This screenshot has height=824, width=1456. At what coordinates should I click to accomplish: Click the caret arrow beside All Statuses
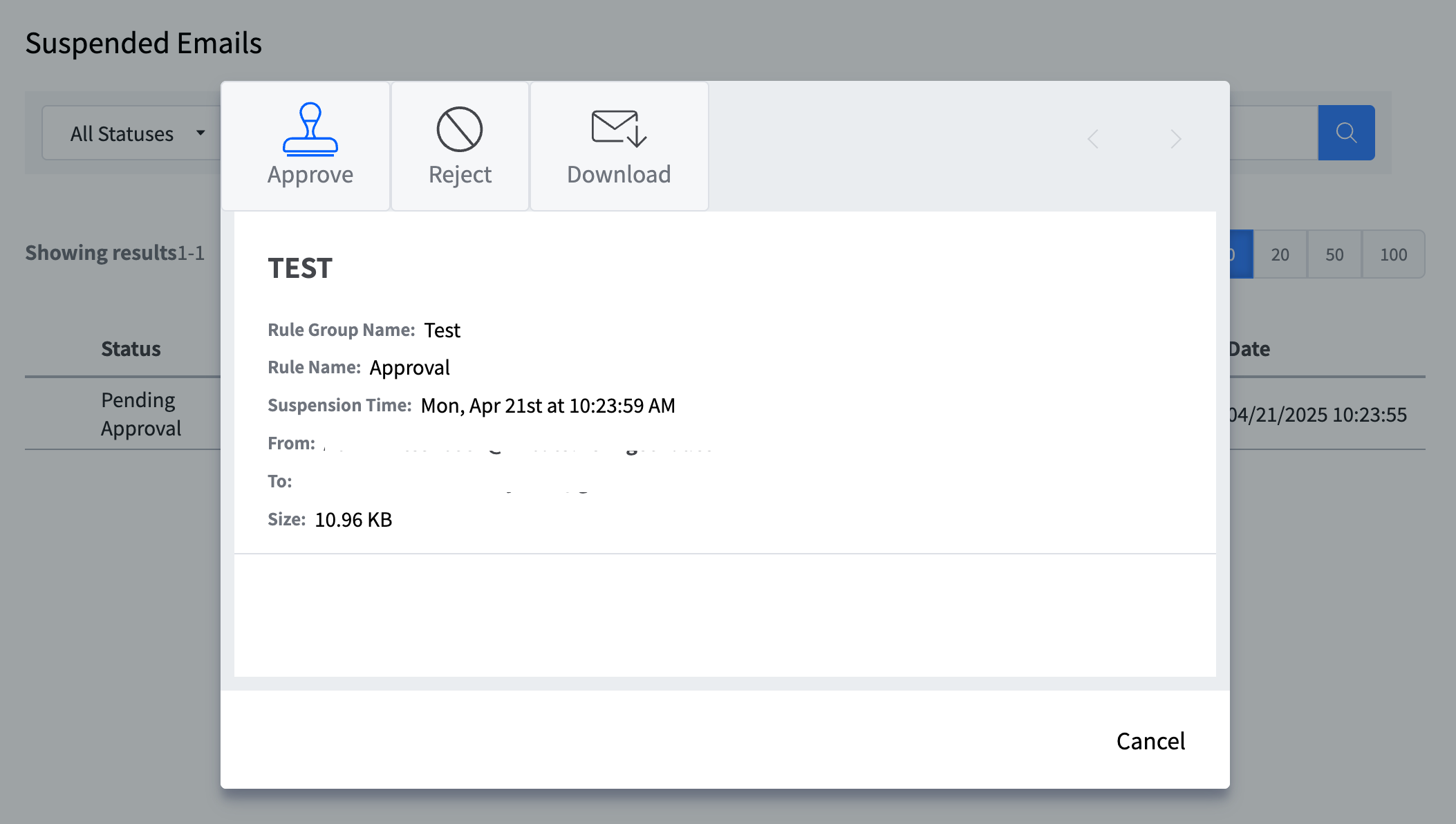[200, 133]
